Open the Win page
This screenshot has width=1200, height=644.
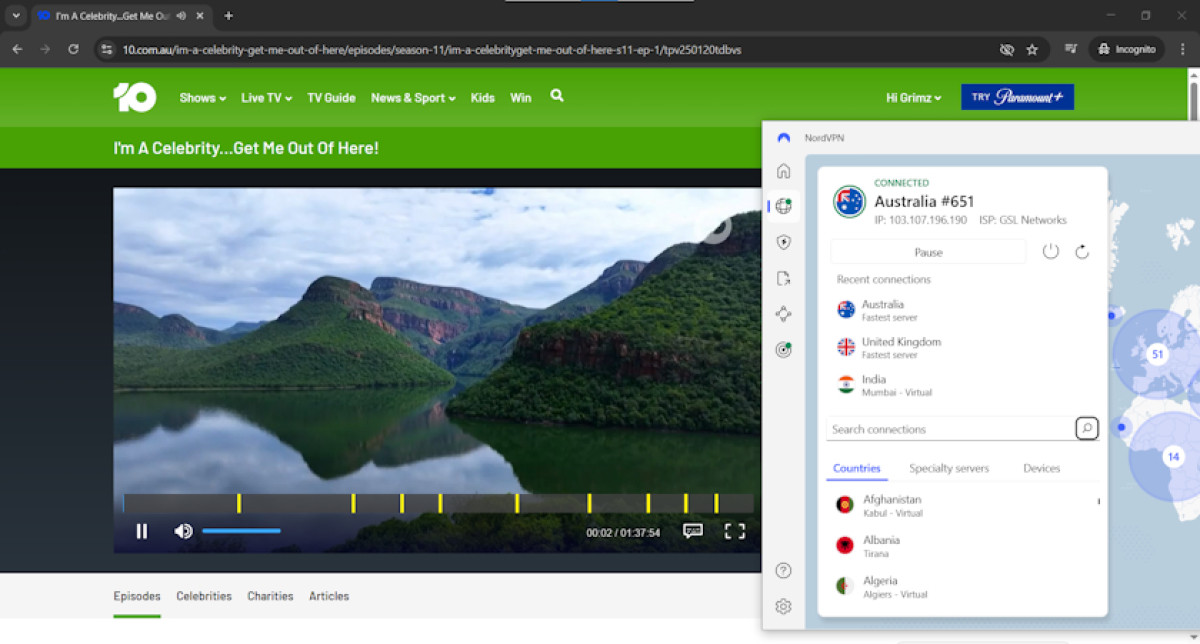point(521,98)
